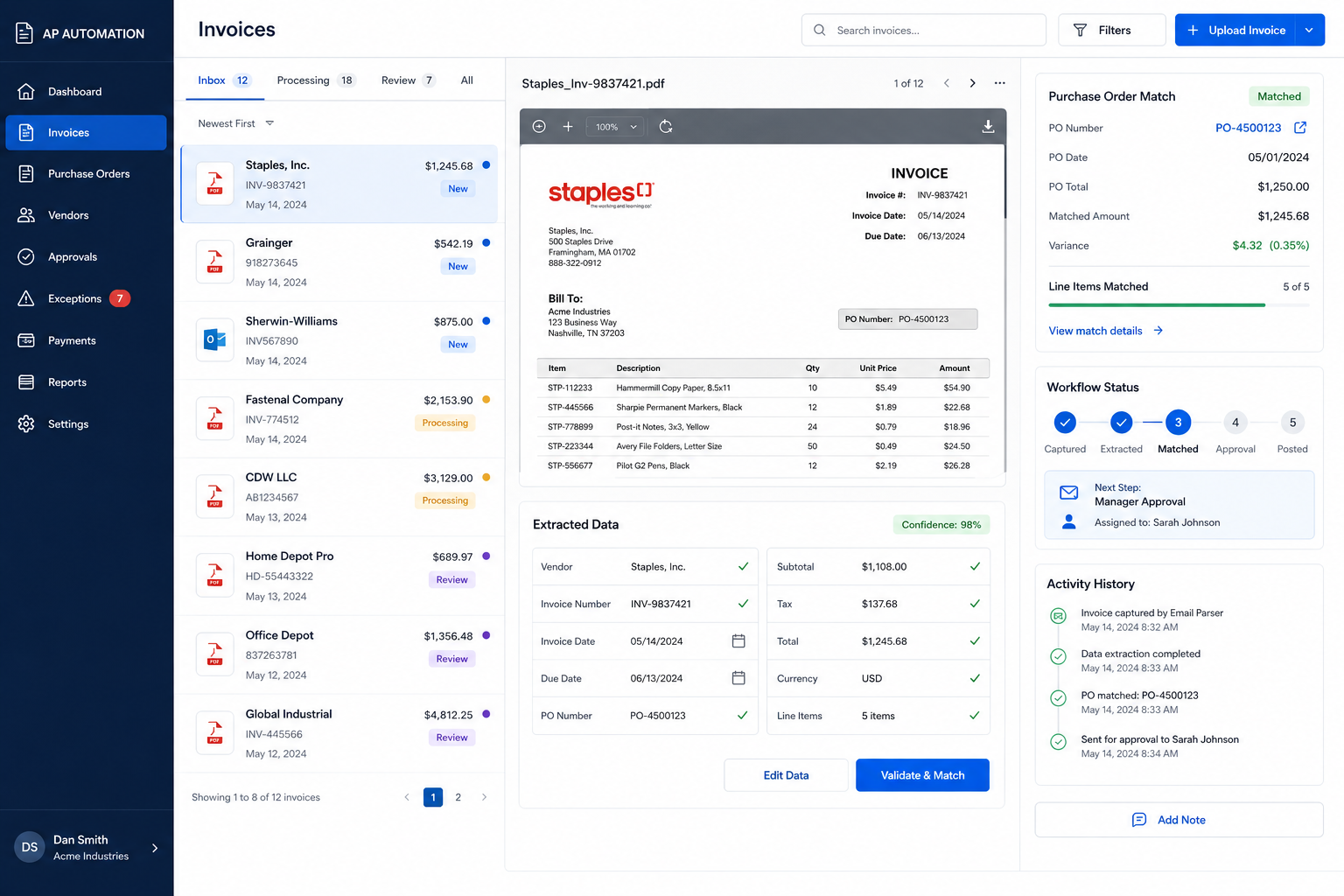Screen dimensions: 1344x896
Task: Go to page 2 of invoices
Action: pyautogui.click(x=458, y=797)
